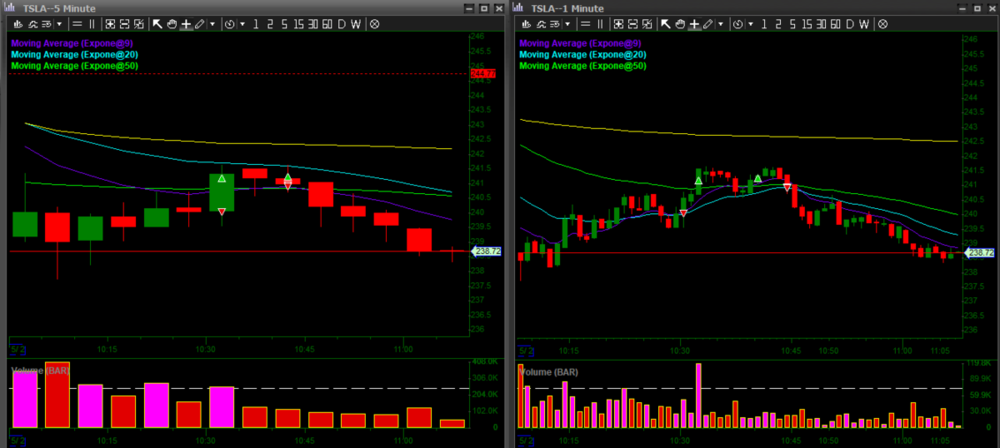Add horizontal line tool in 5-minute chart
Screen dimensions: 1000x448
click(x=78, y=23)
